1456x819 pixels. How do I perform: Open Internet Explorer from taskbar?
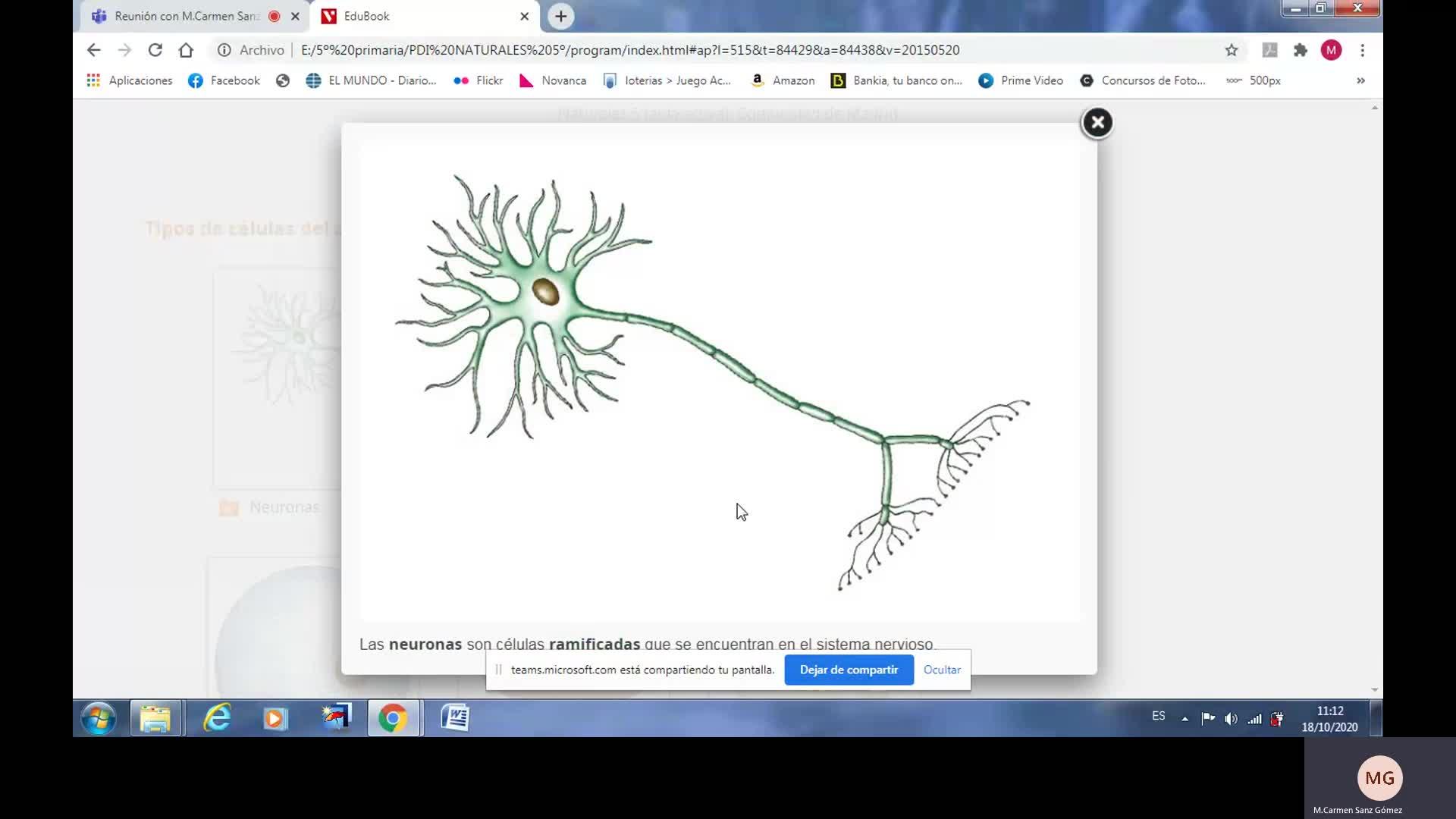pyautogui.click(x=217, y=717)
